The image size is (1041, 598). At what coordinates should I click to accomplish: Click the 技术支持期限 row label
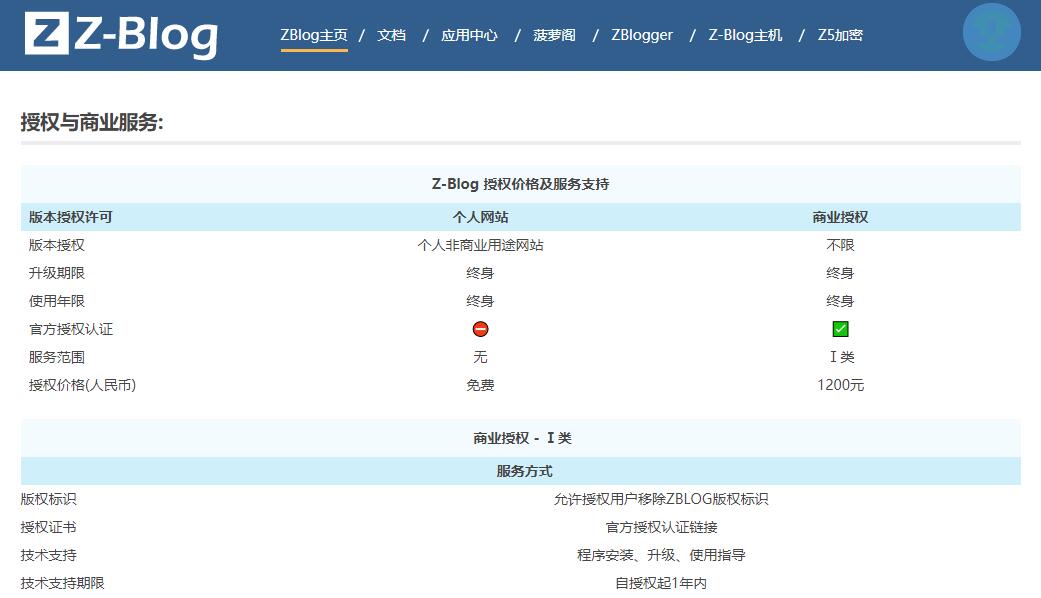point(62,583)
